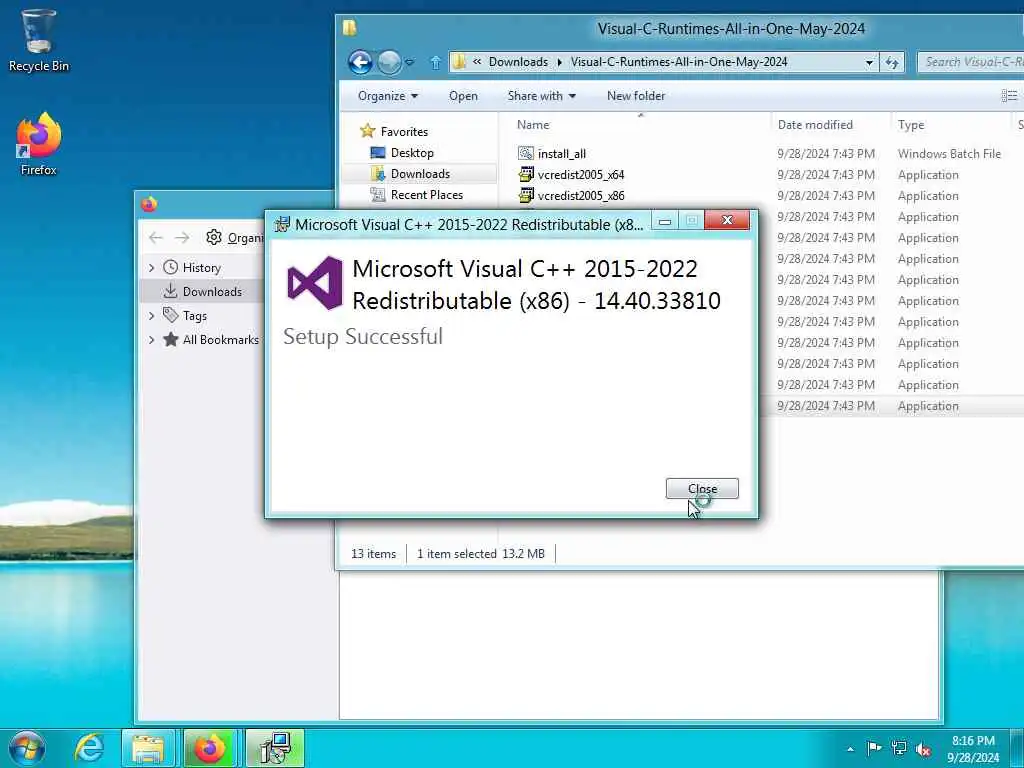Click the Visual Studio logo in the setup dialog
The height and width of the screenshot is (768, 1024).
click(315, 283)
